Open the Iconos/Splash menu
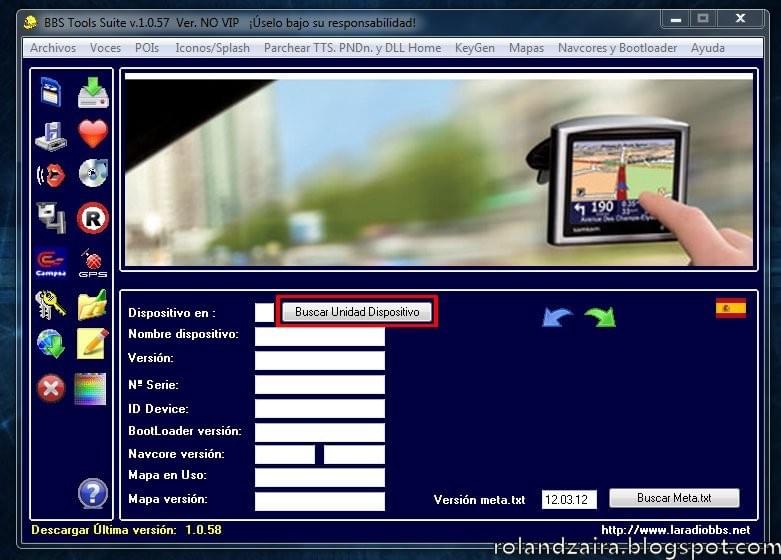Screen dimensions: 781x560 (212, 48)
